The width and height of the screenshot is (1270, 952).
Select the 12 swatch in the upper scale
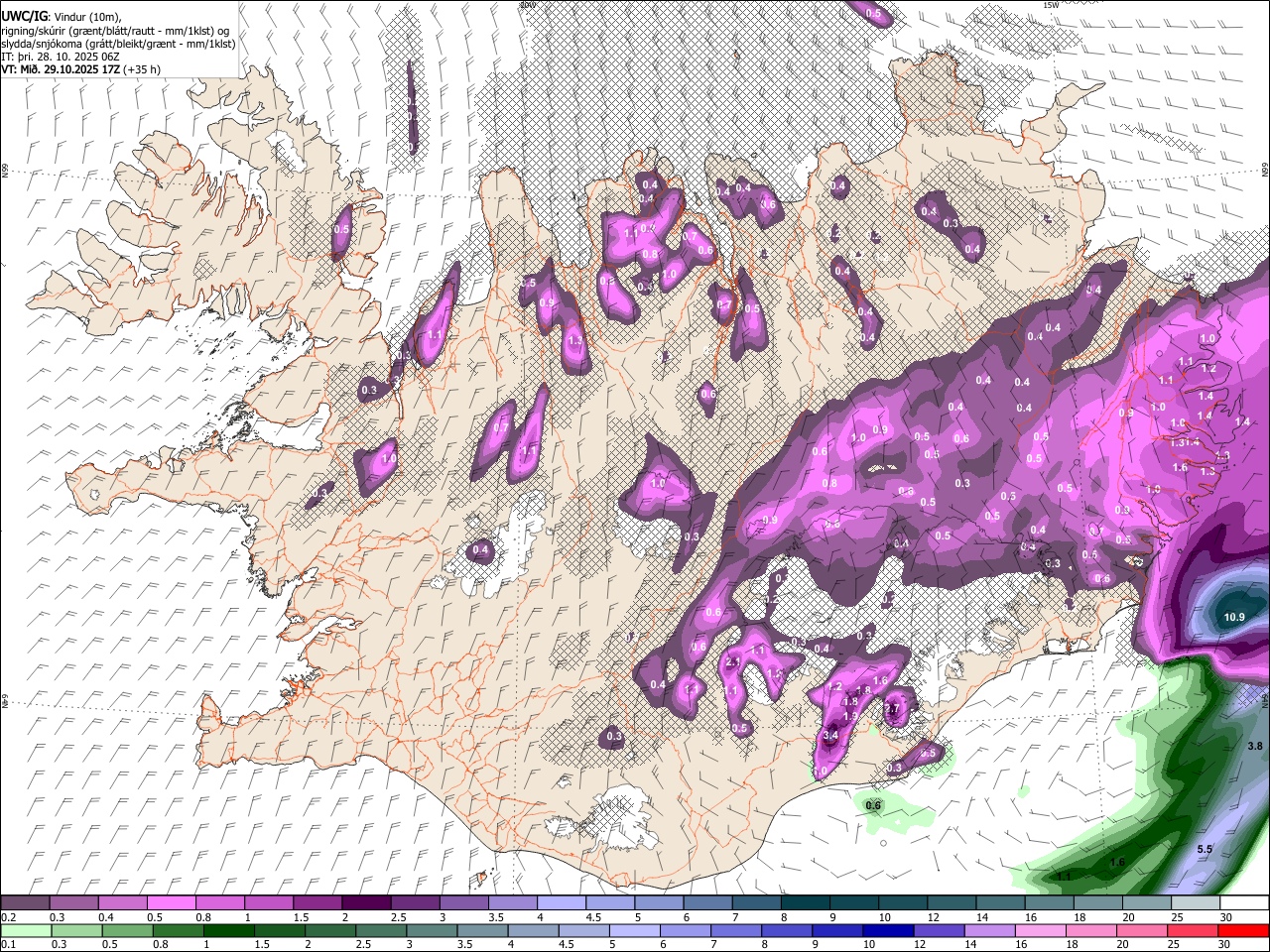point(952,903)
